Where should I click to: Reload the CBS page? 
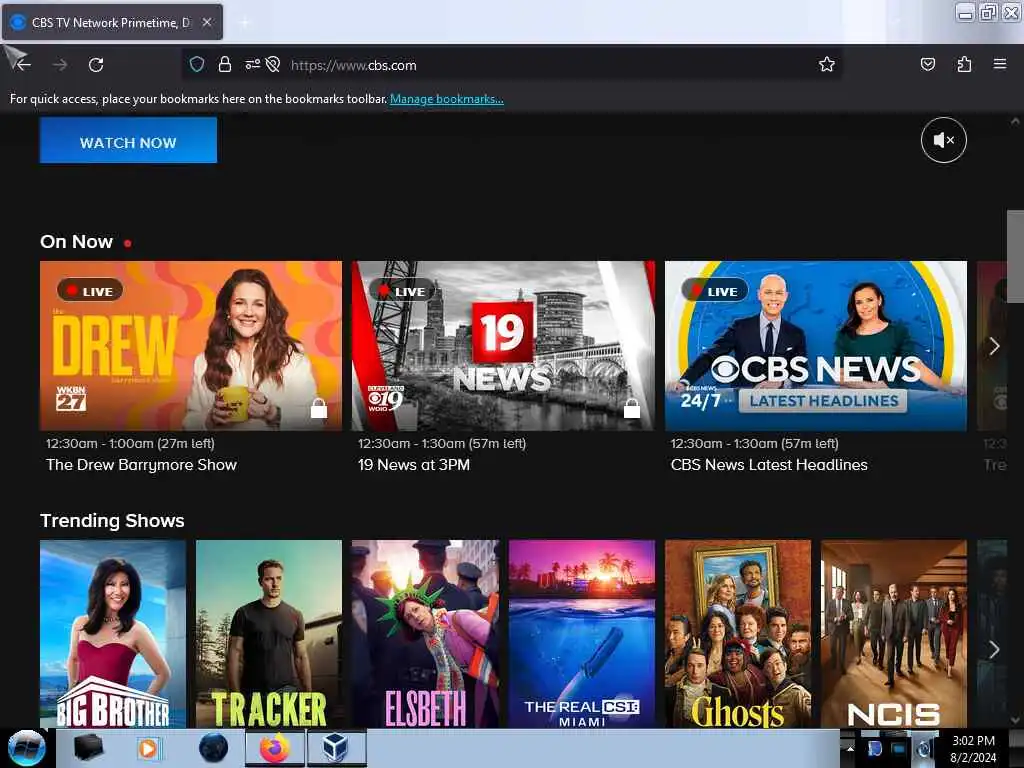click(96, 65)
